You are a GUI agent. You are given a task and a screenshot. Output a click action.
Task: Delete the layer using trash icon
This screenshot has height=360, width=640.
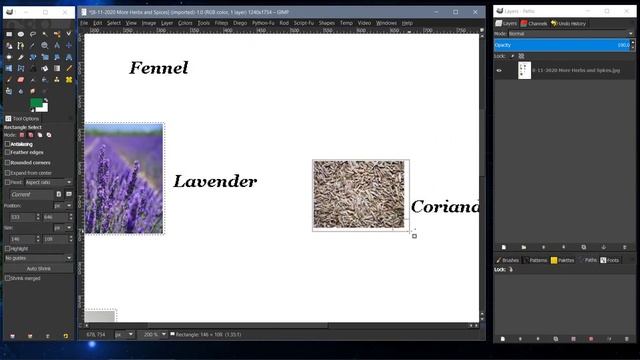tap(624, 247)
